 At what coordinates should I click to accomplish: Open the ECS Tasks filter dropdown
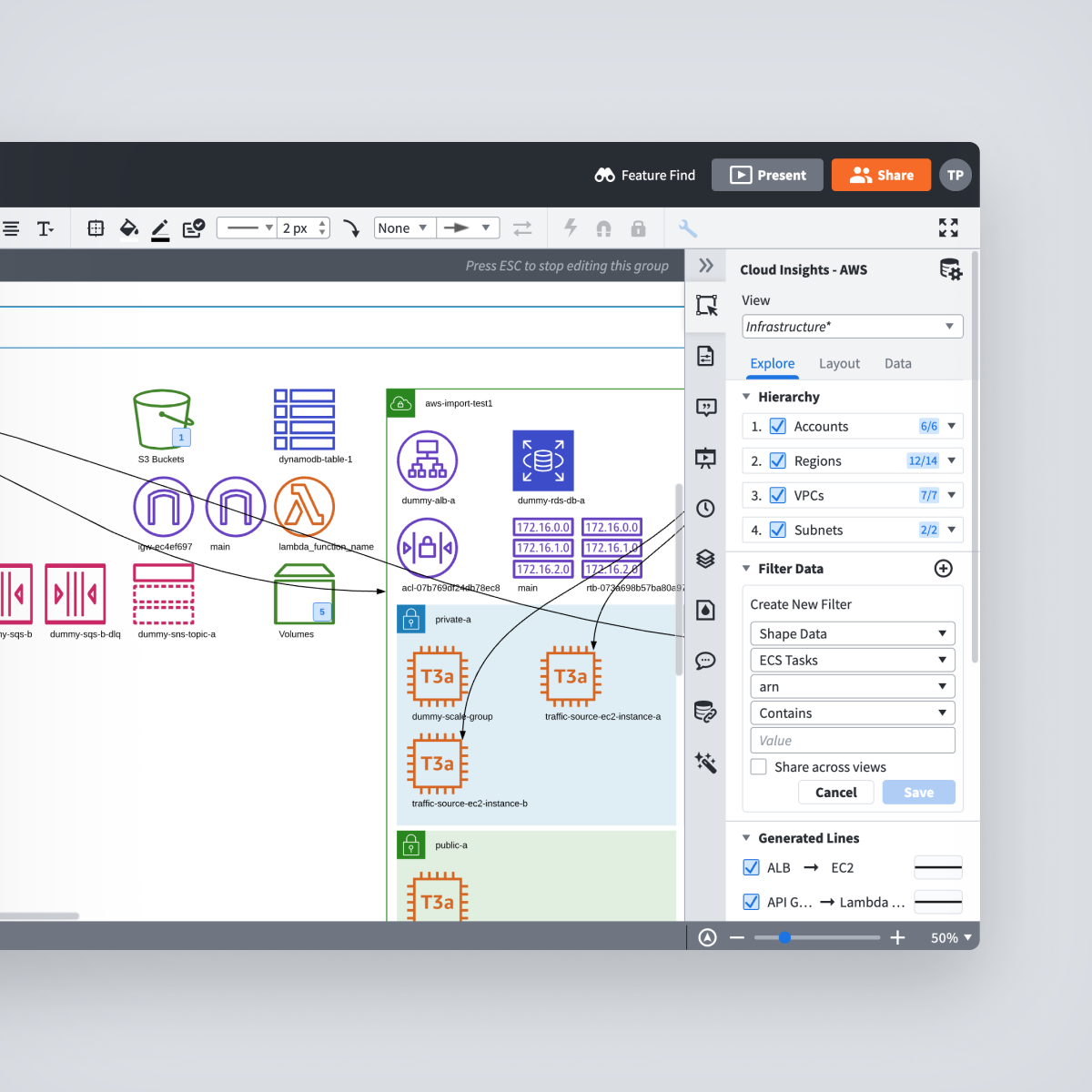click(852, 659)
